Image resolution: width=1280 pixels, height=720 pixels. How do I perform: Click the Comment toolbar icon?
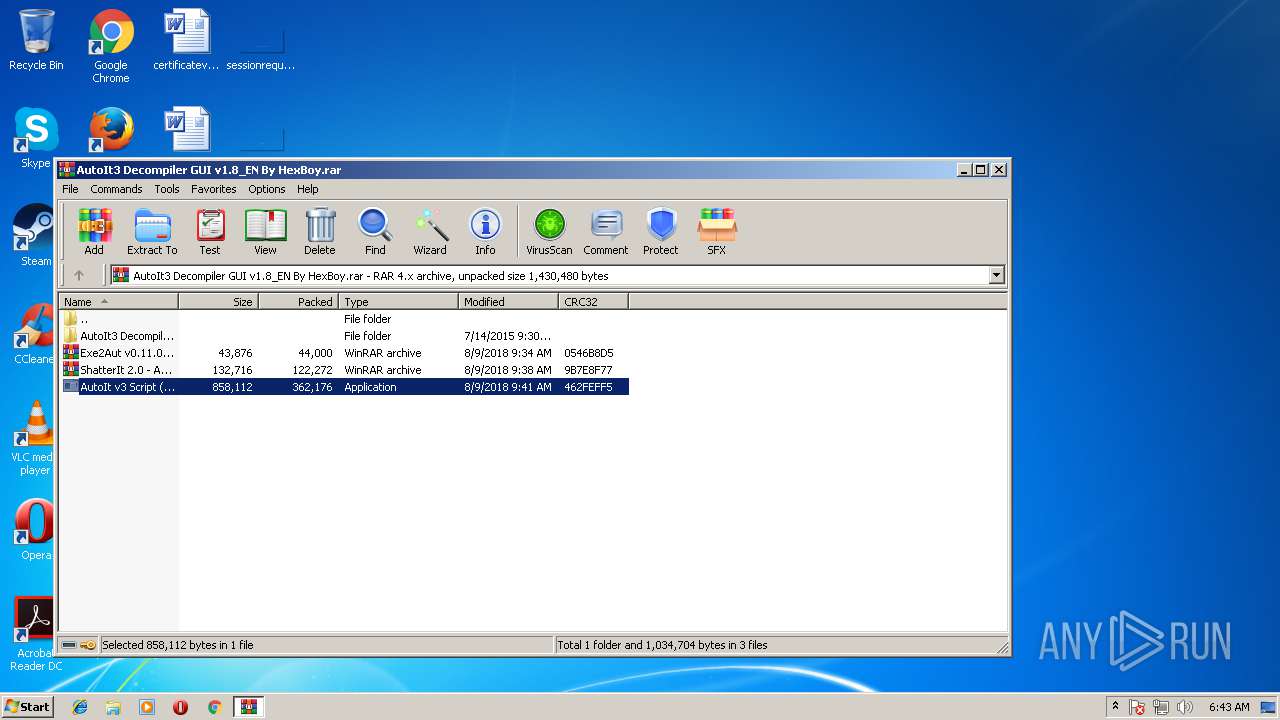point(606,232)
